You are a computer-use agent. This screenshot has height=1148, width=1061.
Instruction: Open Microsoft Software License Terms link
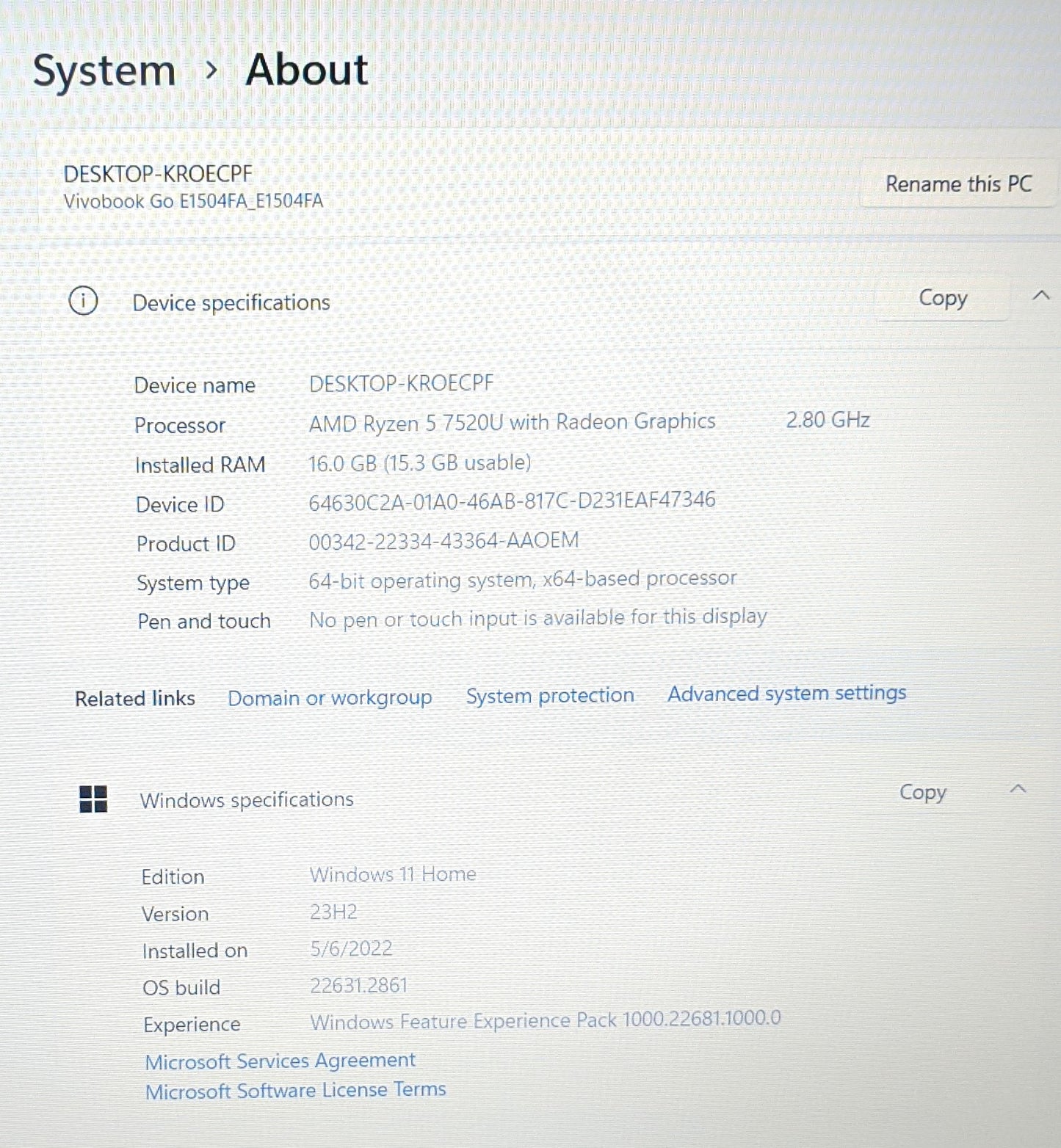(295, 1090)
